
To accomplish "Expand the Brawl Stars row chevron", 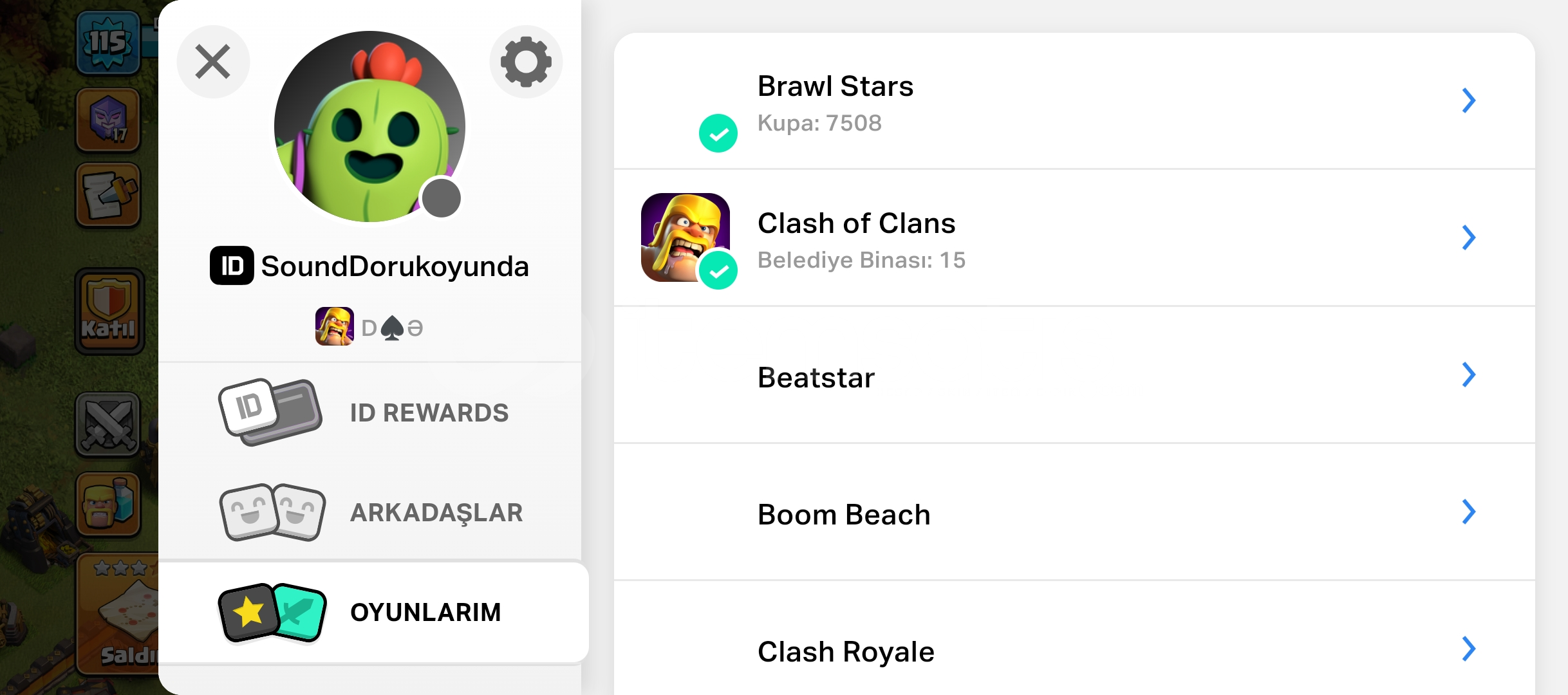I will [1468, 100].
